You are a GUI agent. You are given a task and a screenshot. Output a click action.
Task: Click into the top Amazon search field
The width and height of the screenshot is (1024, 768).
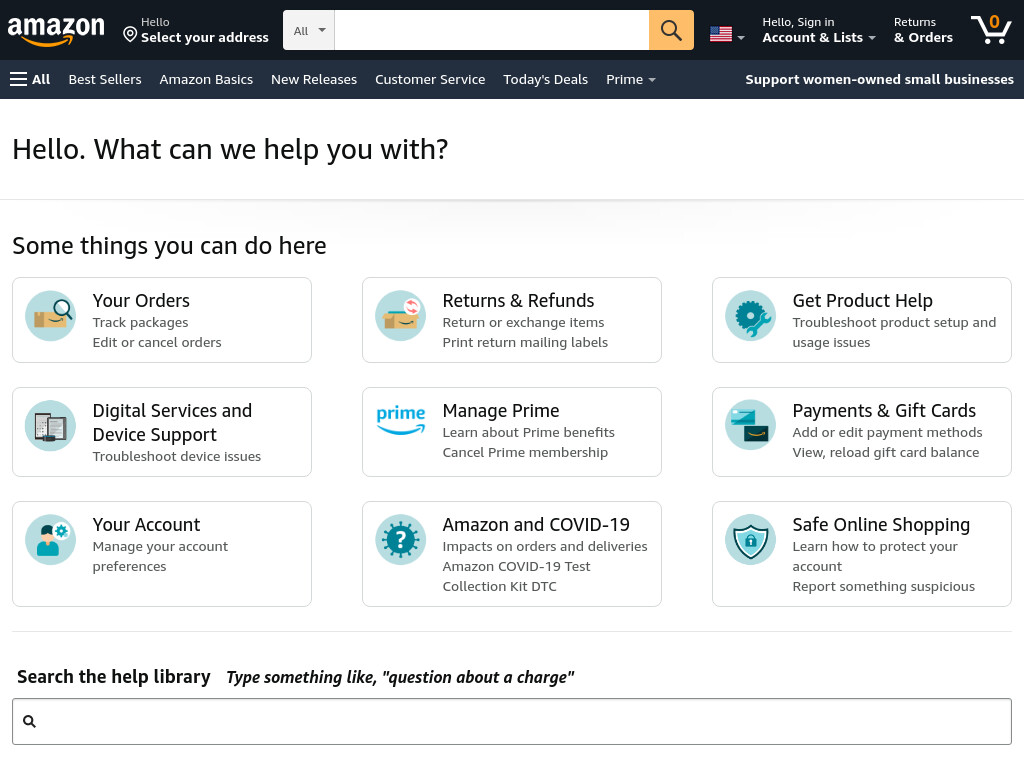click(492, 30)
